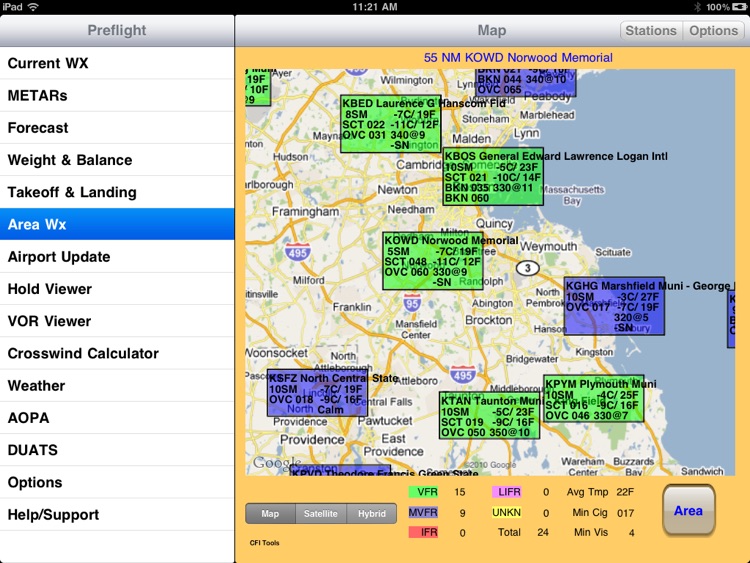Click the Wi-Fi icon in status bar
750x563 pixels.
tap(33, 7)
